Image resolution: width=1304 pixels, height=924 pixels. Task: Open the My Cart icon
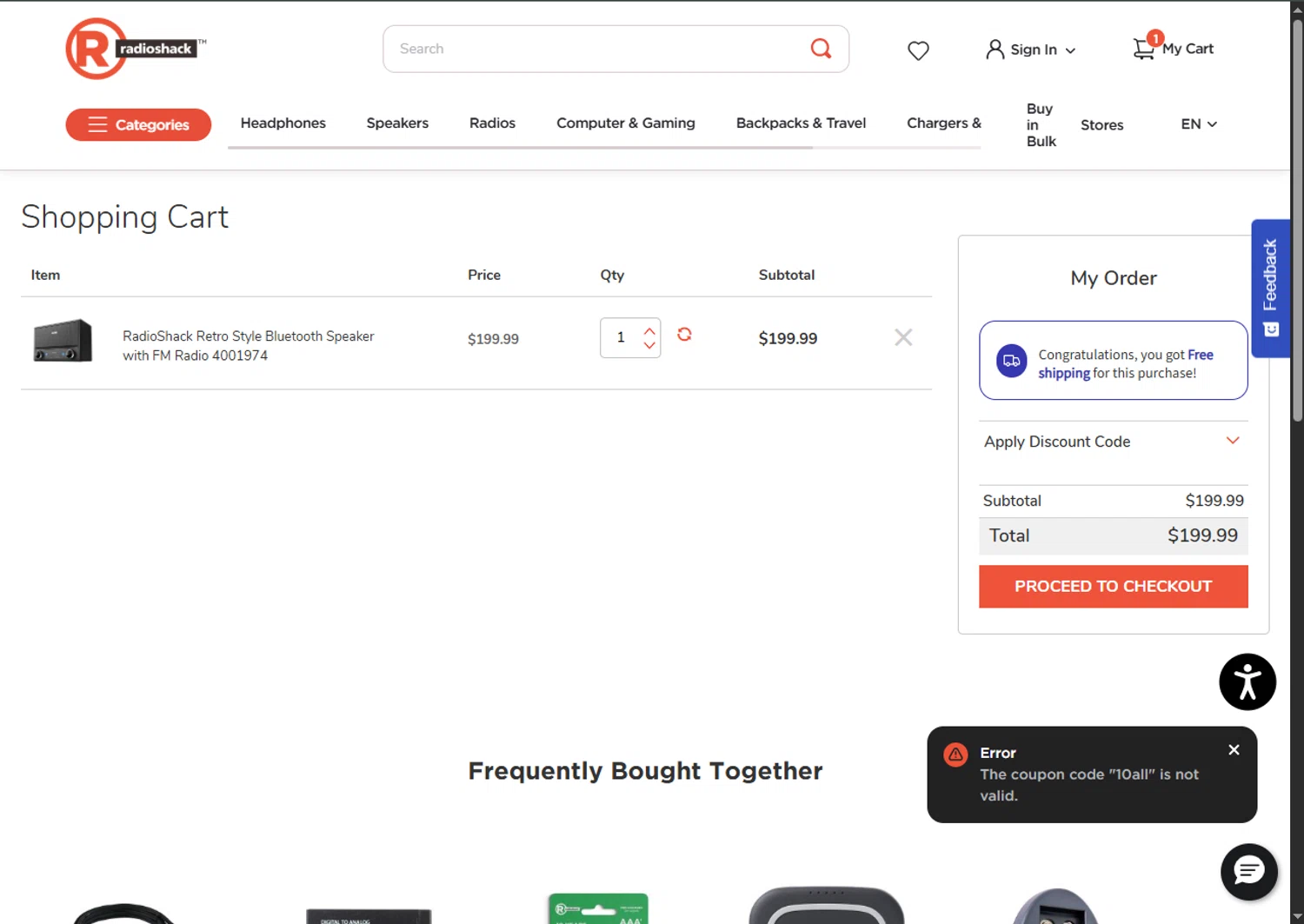(1144, 49)
